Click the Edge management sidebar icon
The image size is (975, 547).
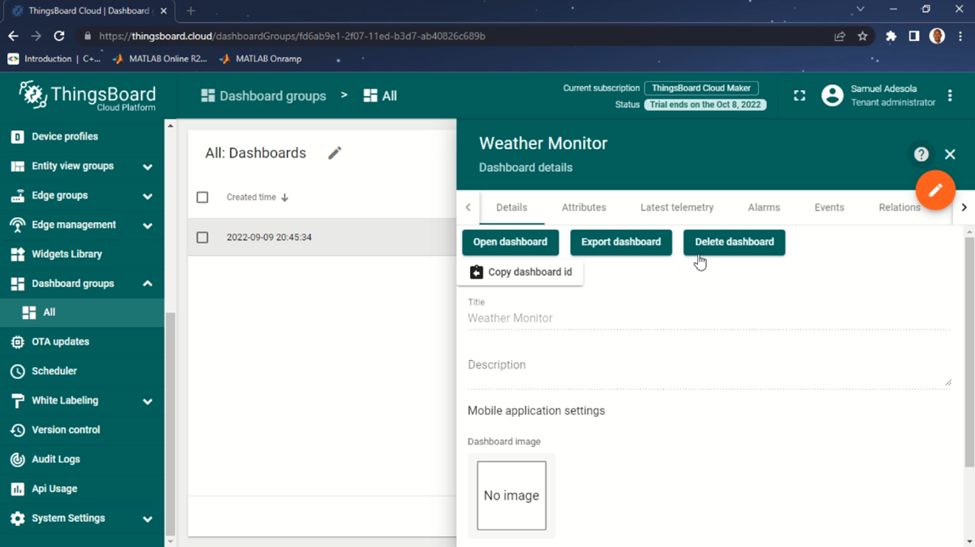pyautogui.click(x=17, y=224)
